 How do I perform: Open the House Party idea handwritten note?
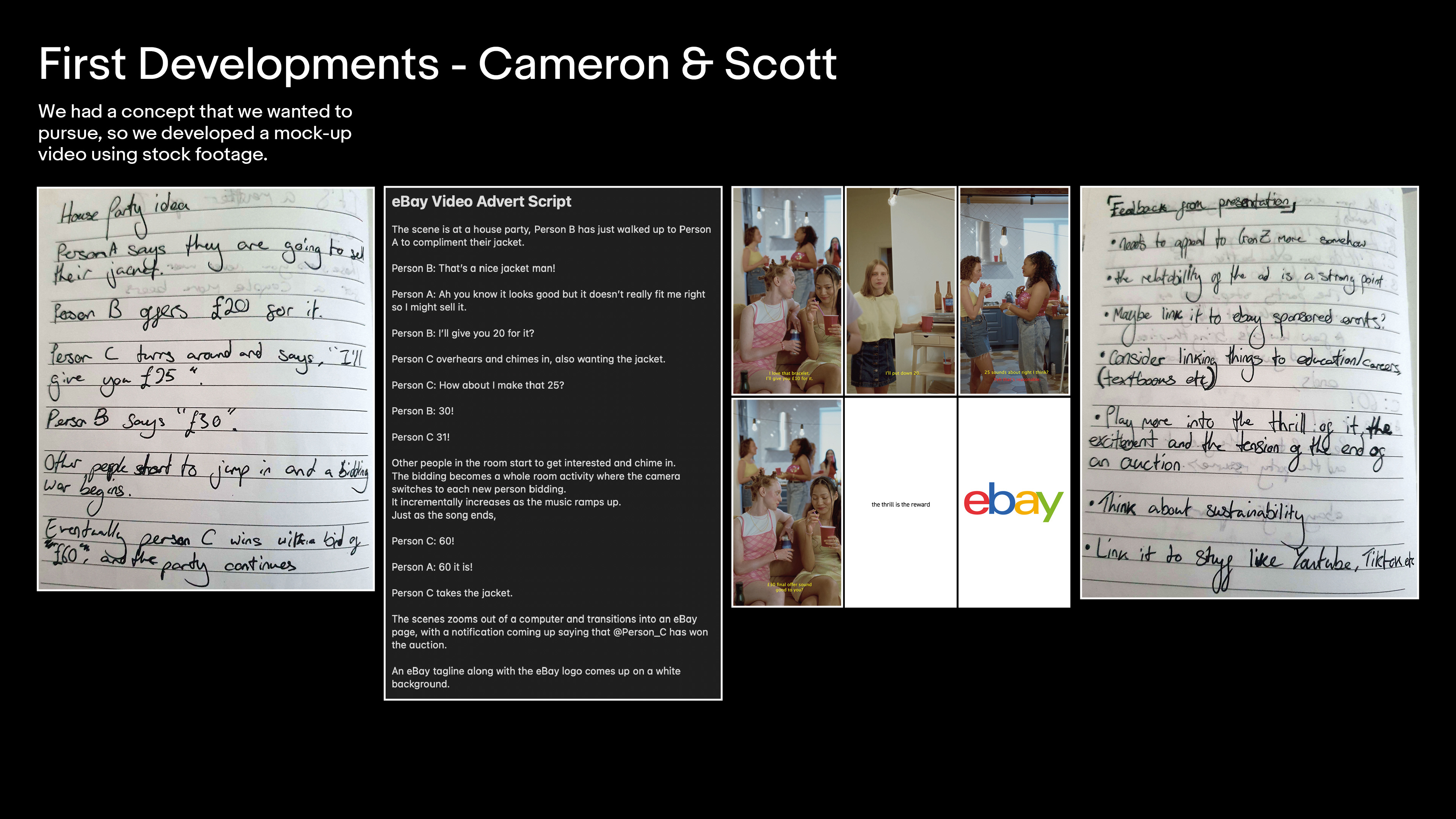[x=206, y=389]
